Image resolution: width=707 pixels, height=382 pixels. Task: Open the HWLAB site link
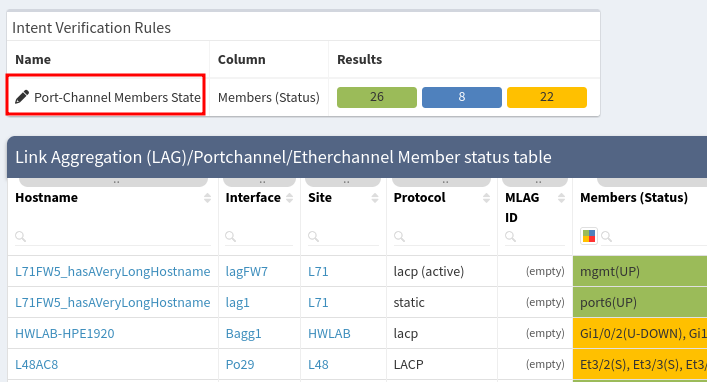tap(329, 333)
